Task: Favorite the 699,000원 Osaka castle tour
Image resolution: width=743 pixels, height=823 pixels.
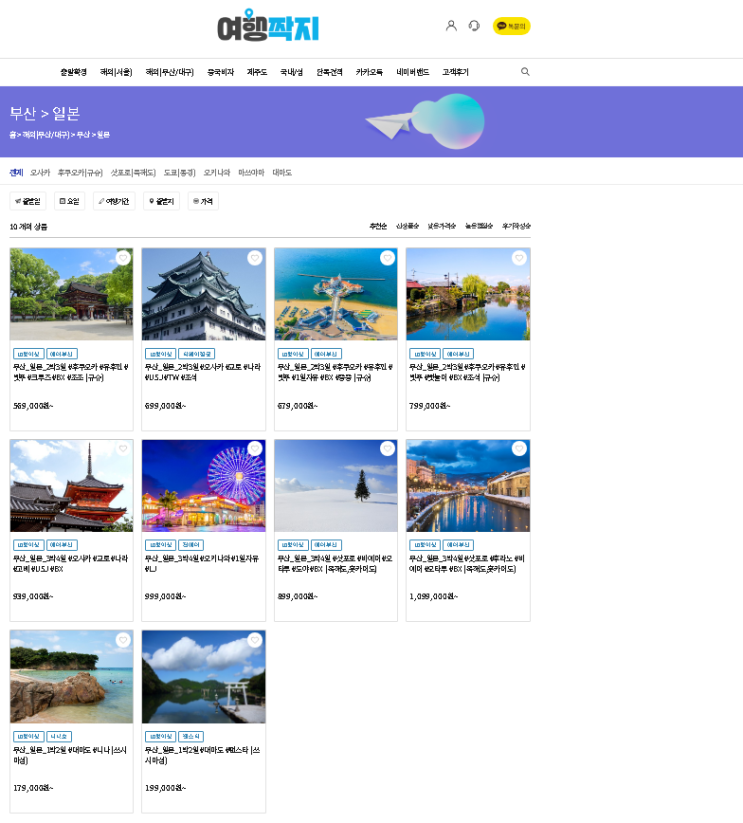Action: (x=255, y=258)
